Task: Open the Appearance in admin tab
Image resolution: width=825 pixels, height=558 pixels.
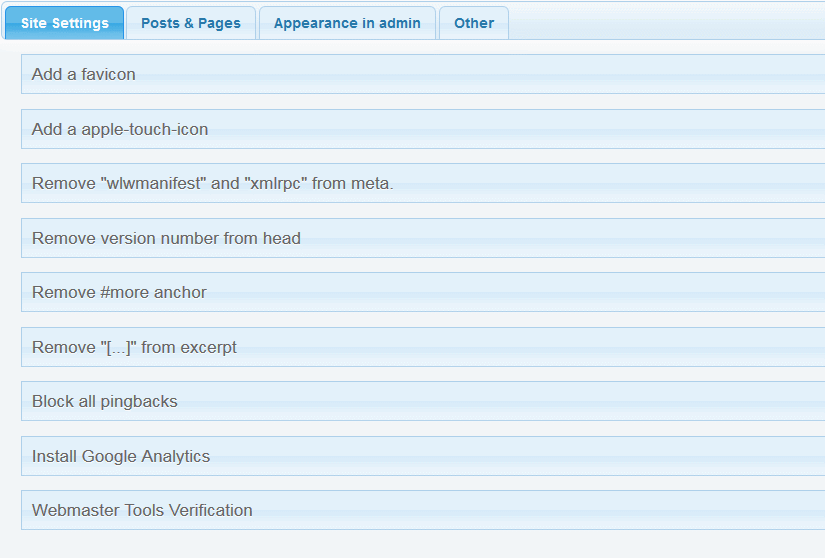Action: point(347,23)
